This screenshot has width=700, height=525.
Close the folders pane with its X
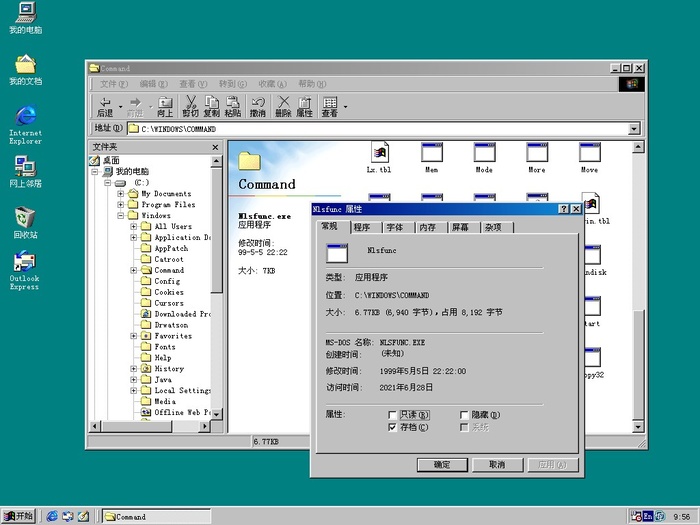(214, 147)
